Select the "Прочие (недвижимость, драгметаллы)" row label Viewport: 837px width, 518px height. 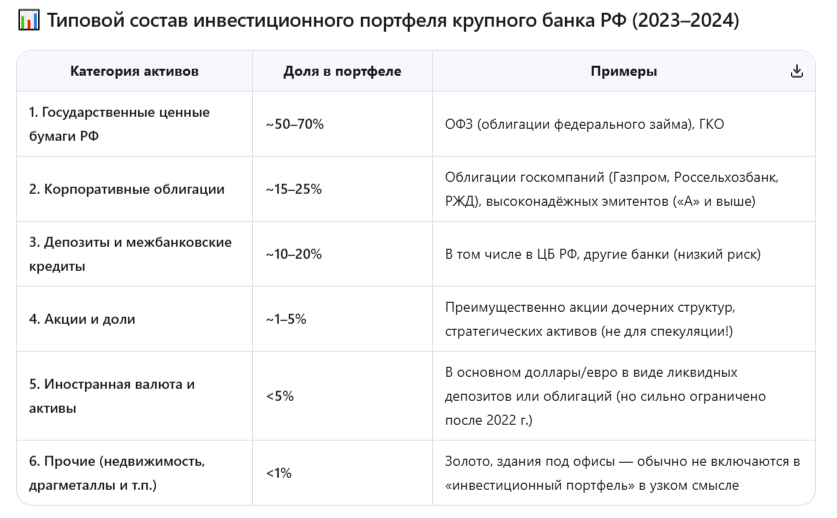pyautogui.click(x=116, y=473)
